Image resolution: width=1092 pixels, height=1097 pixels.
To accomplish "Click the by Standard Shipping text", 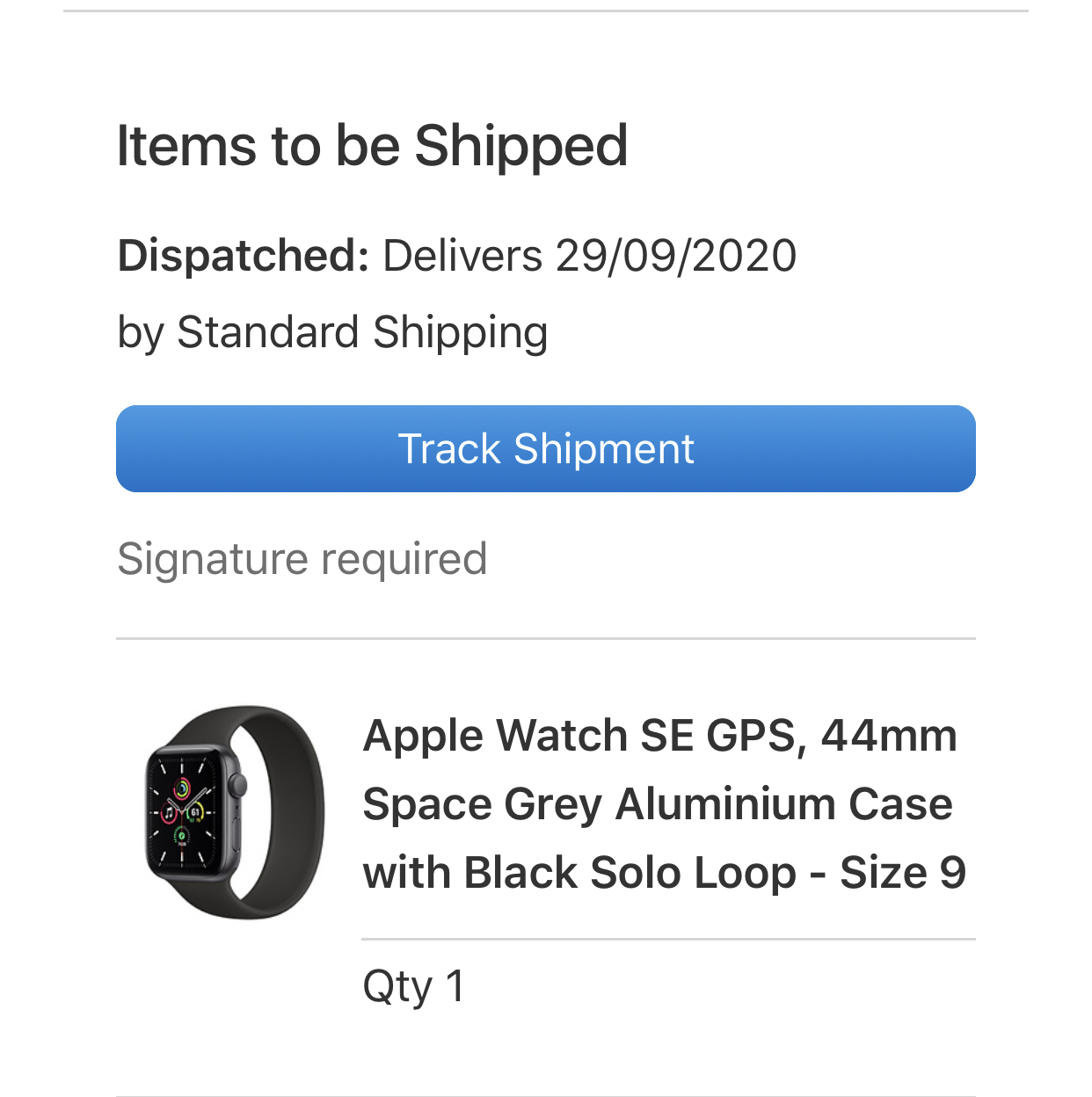I will (332, 332).
